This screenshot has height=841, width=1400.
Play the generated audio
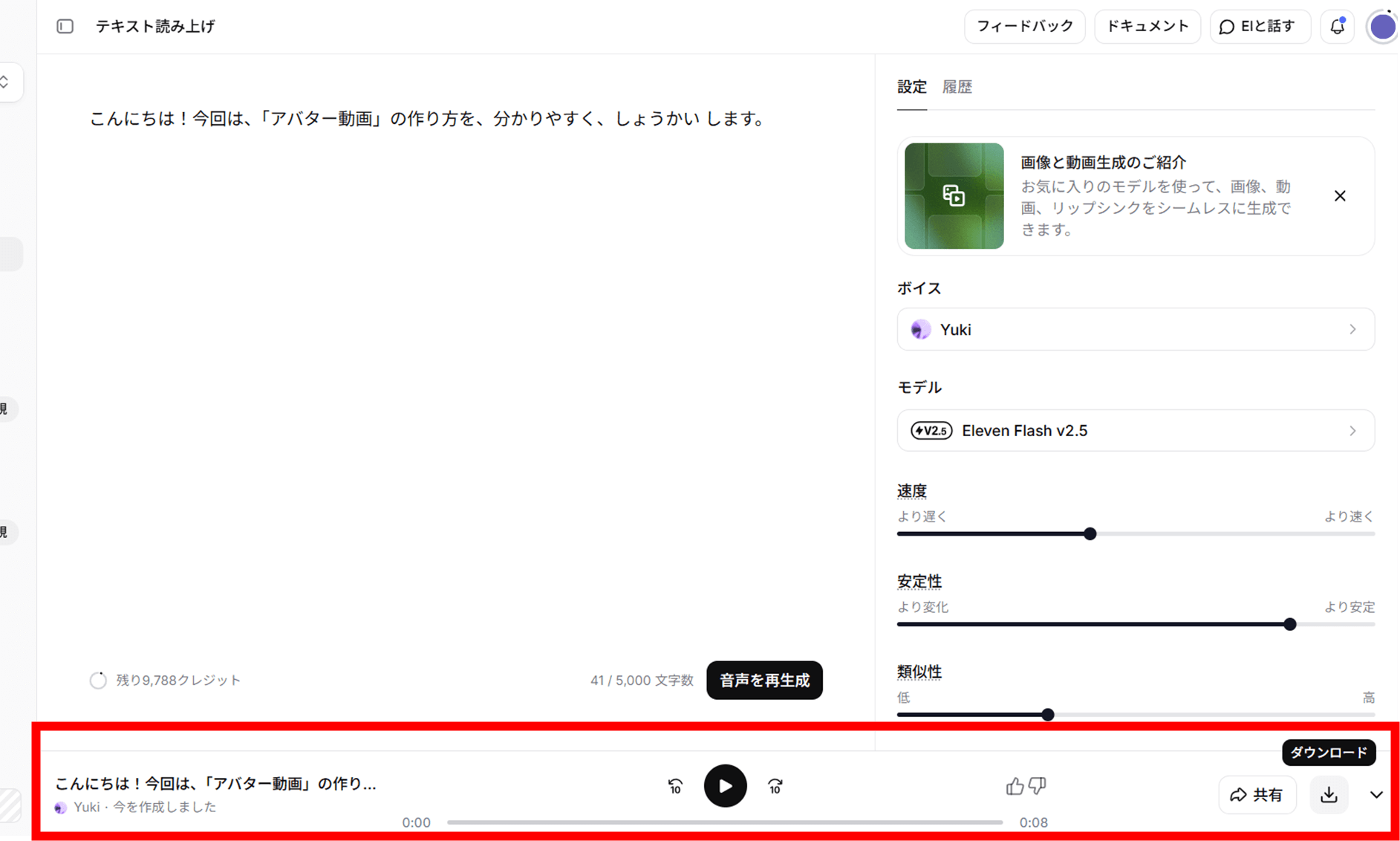point(725,786)
